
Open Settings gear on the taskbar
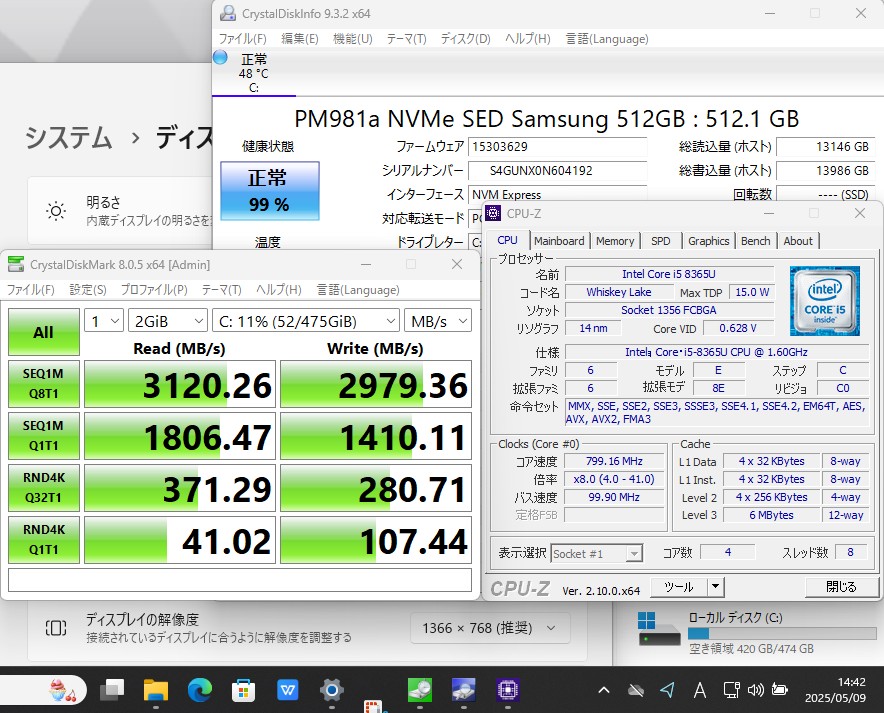332,689
